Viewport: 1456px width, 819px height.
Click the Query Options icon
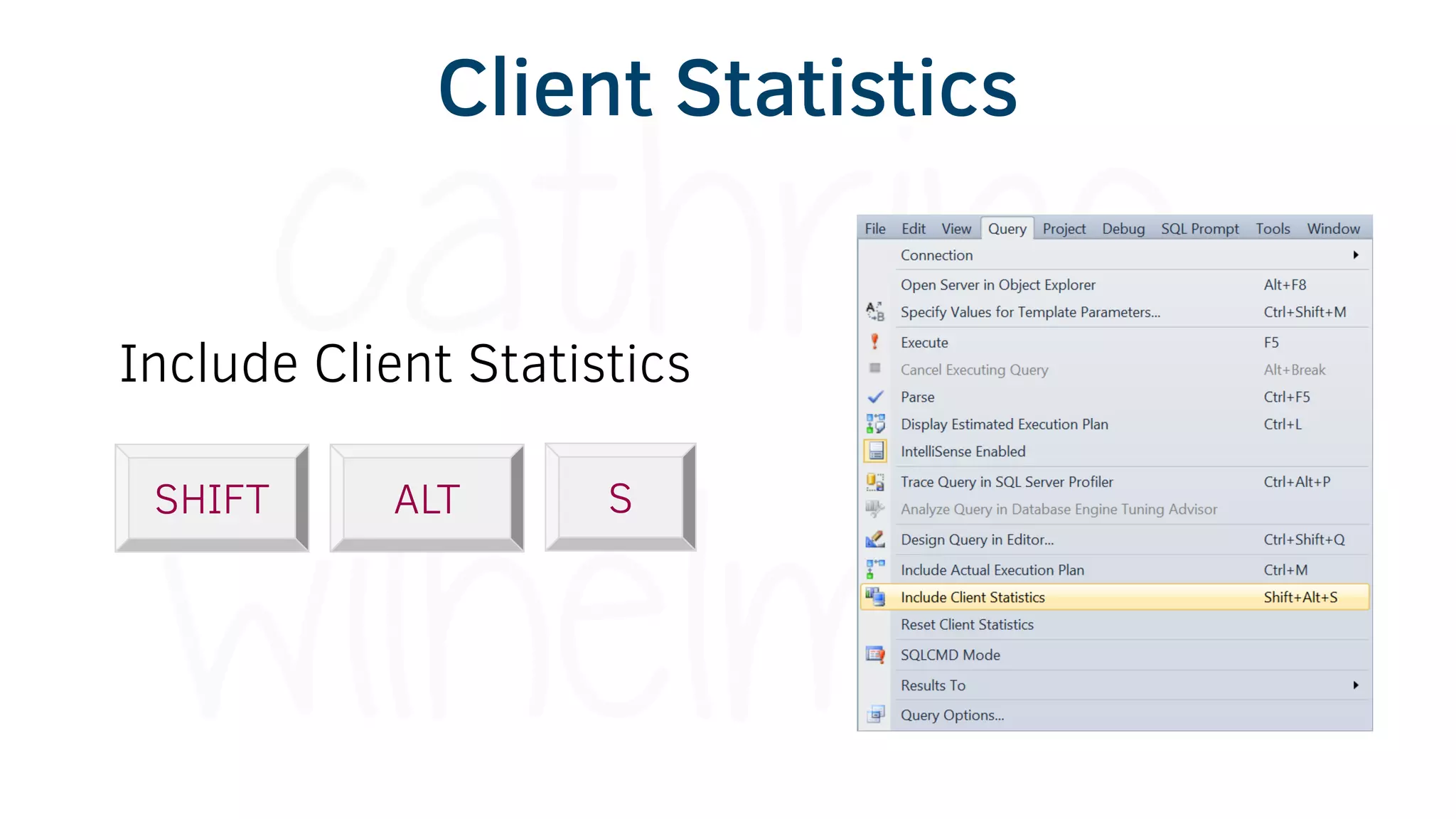[875, 714]
